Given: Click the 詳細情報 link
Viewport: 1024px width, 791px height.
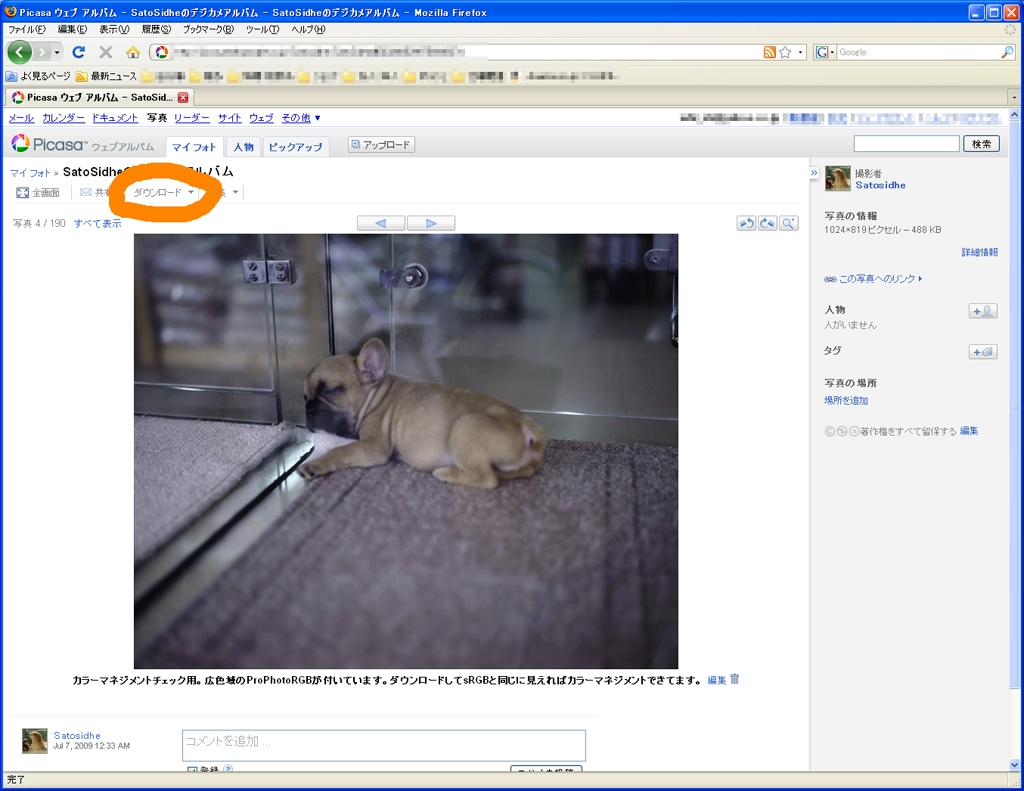Looking at the screenshot, I should tap(980, 252).
